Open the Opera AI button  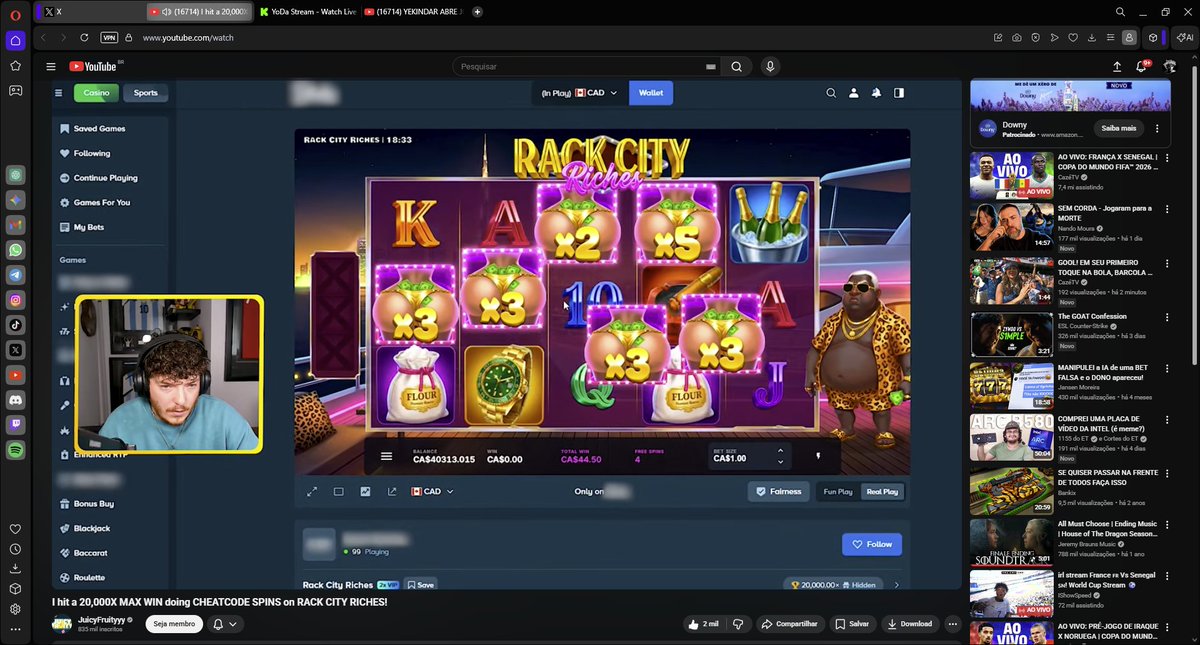(x=1184, y=37)
